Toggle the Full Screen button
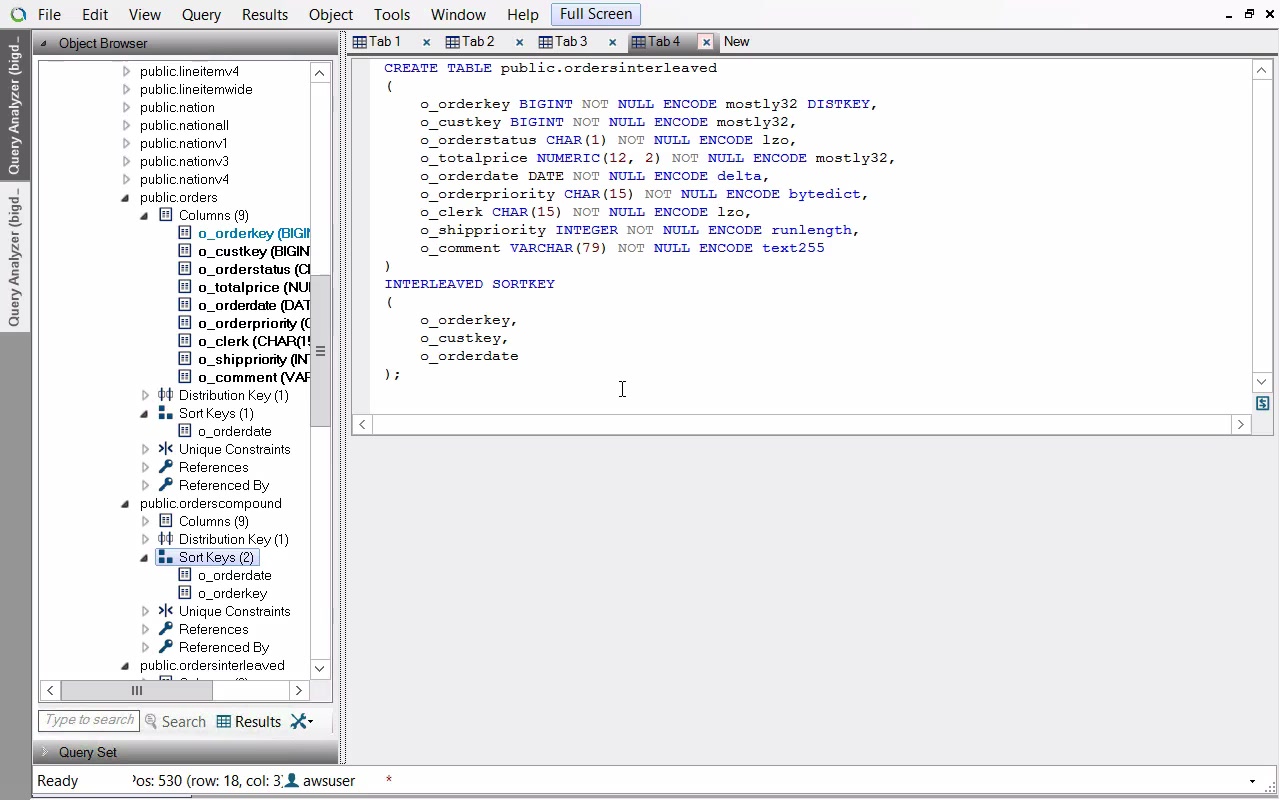 click(595, 14)
